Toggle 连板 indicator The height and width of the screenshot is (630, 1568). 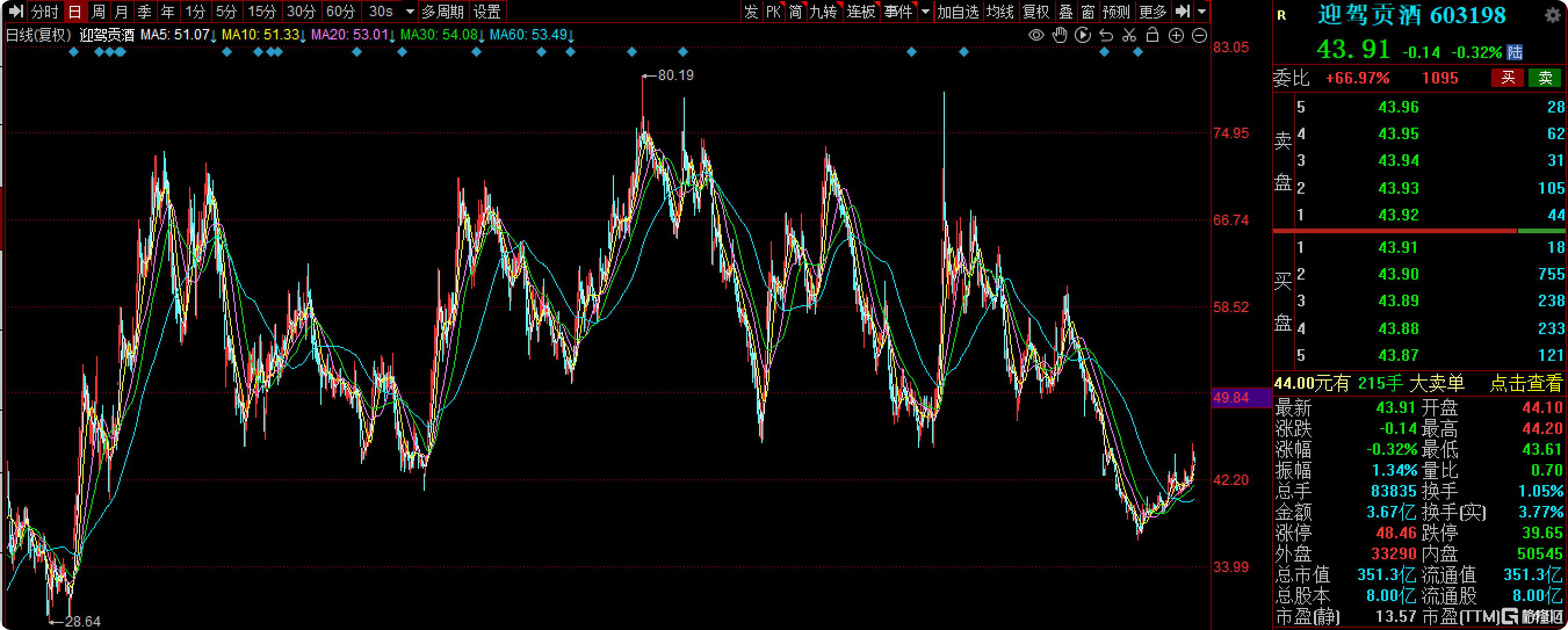tap(861, 12)
